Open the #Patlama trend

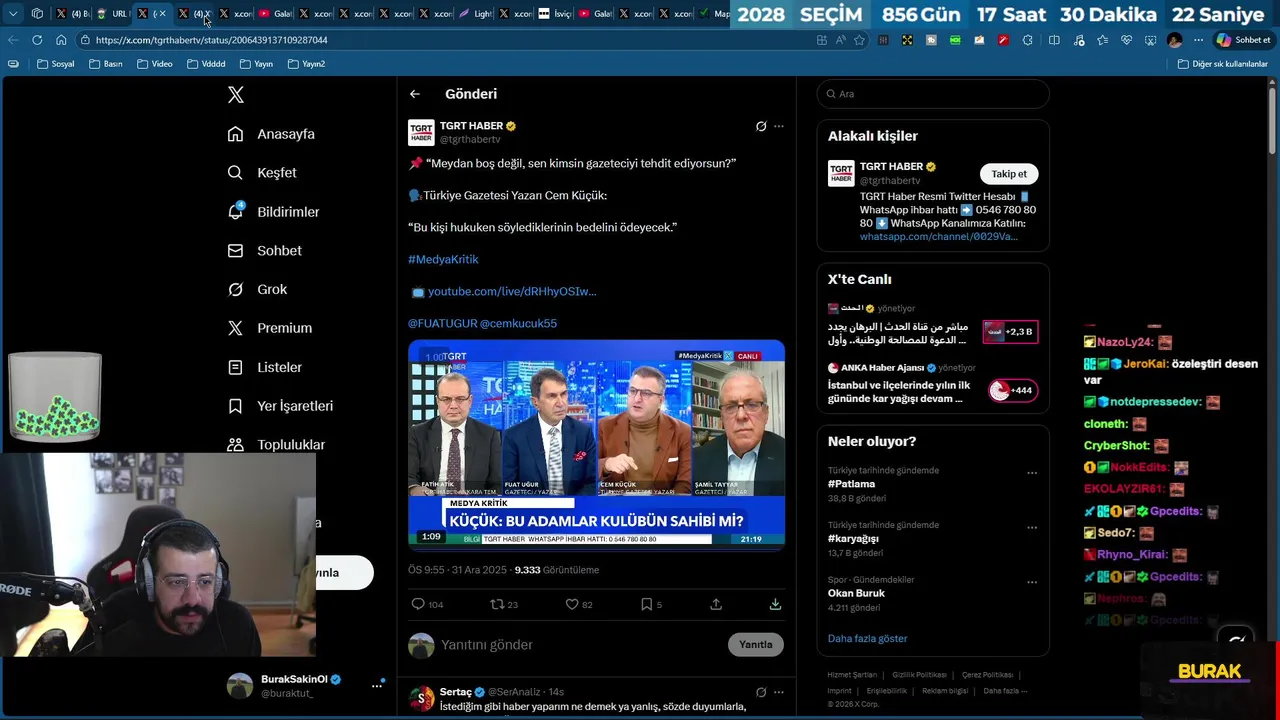tap(851, 484)
